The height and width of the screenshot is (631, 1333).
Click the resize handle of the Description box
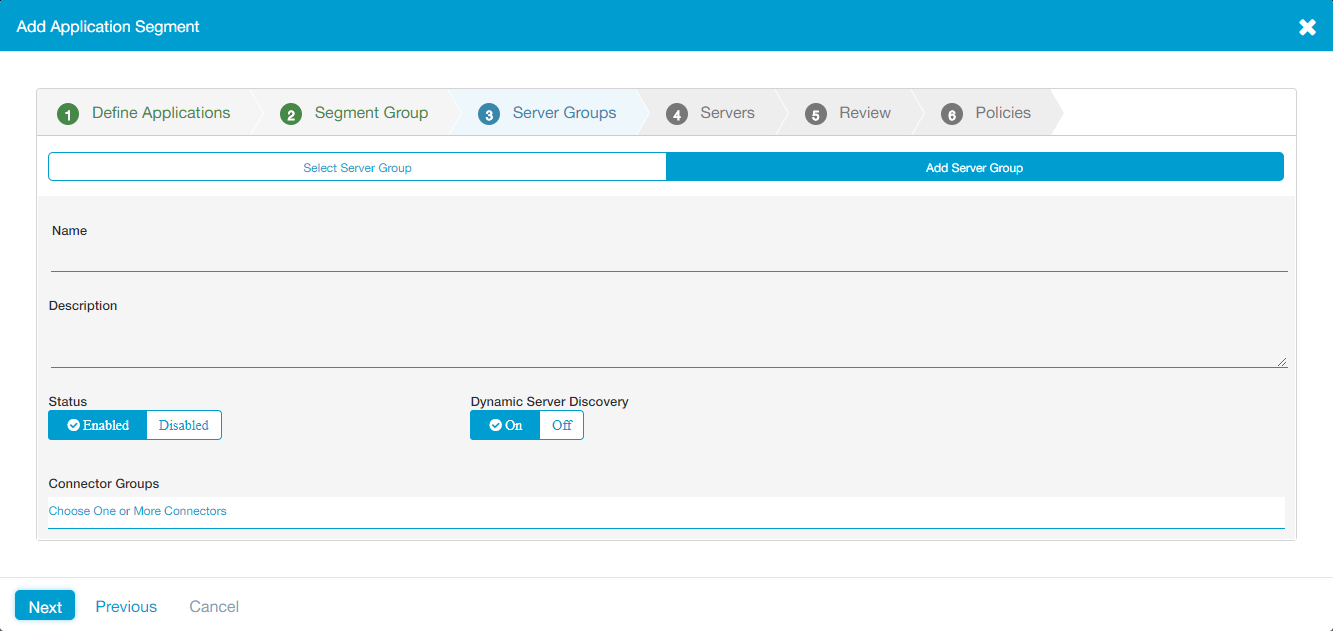pos(1281,360)
